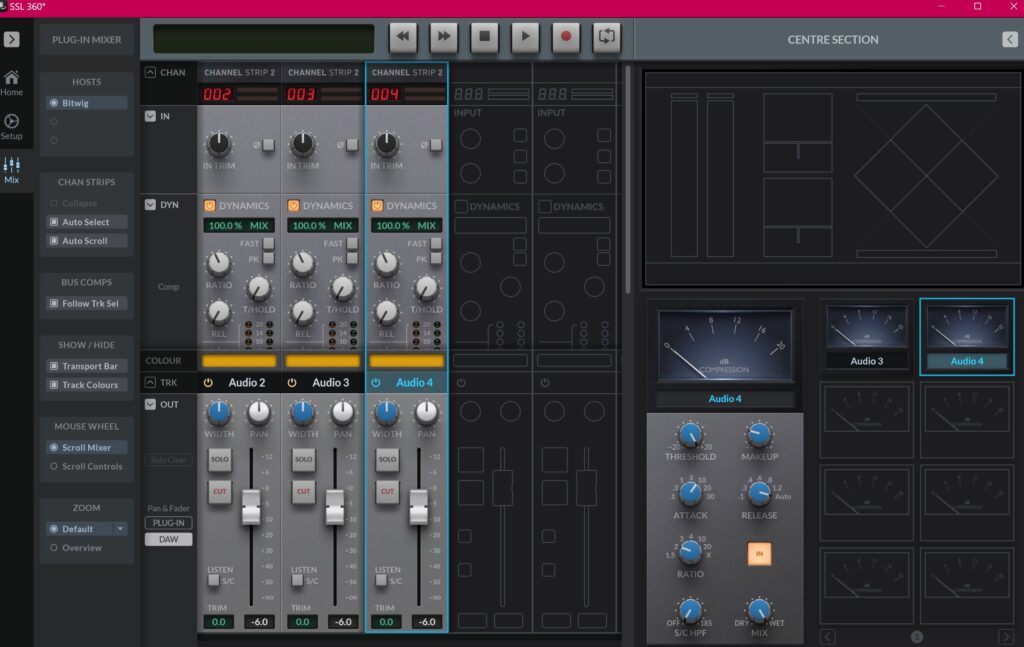The width and height of the screenshot is (1024, 647).
Task: Click the rewind transport button
Action: 403,37
